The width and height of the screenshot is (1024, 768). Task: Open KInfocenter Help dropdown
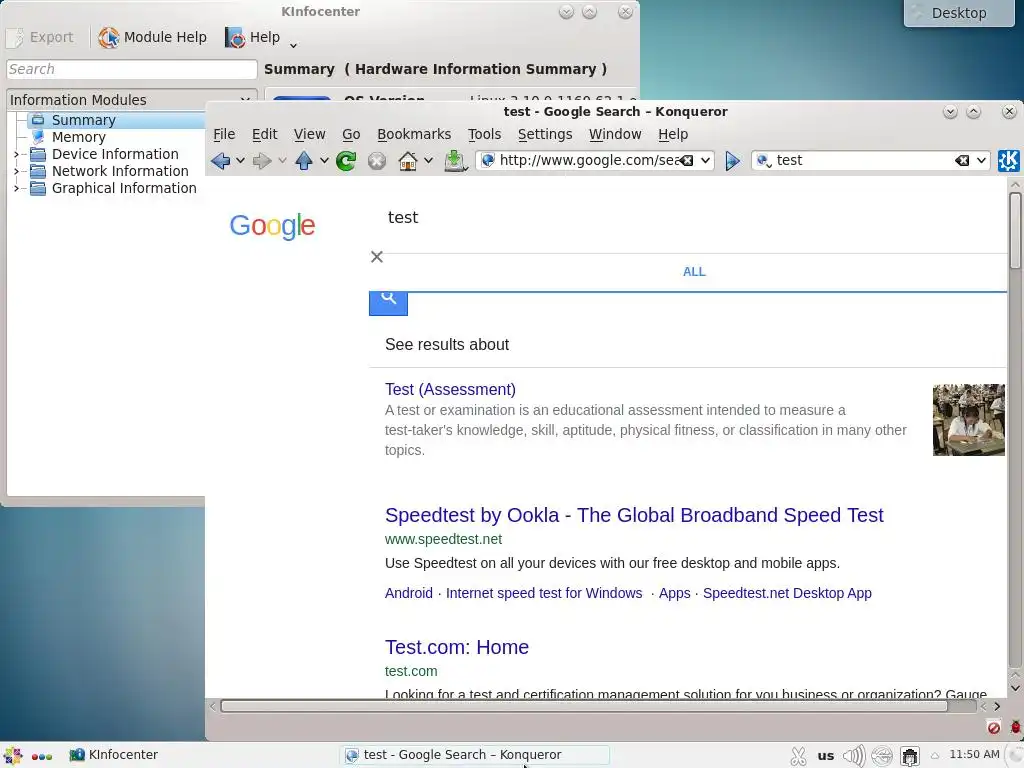coord(293,45)
